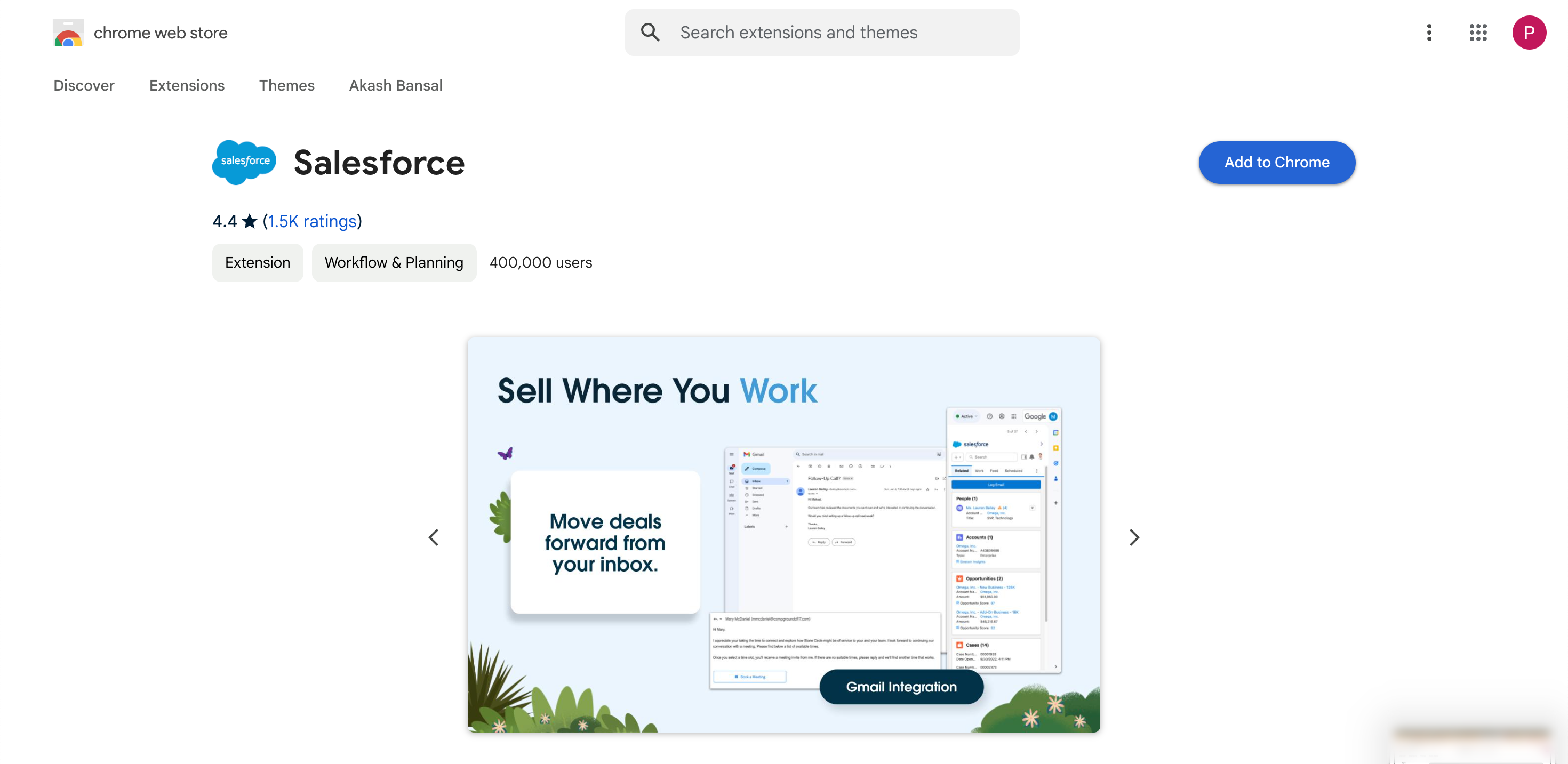Viewport: 1568px width, 764px height.
Task: Go to the Discover tab
Action: pos(83,85)
